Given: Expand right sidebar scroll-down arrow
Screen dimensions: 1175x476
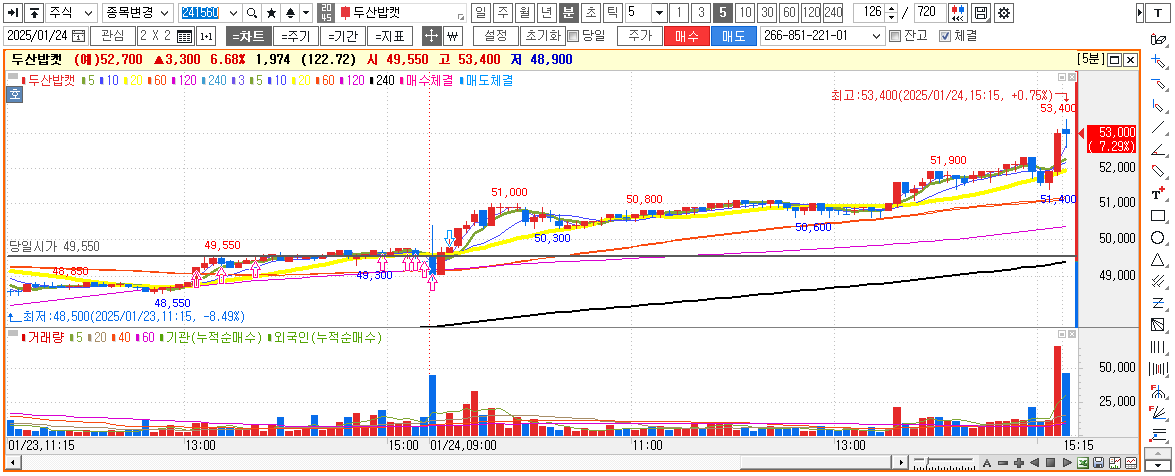Looking at the screenshot, I should pos(1159,465).
